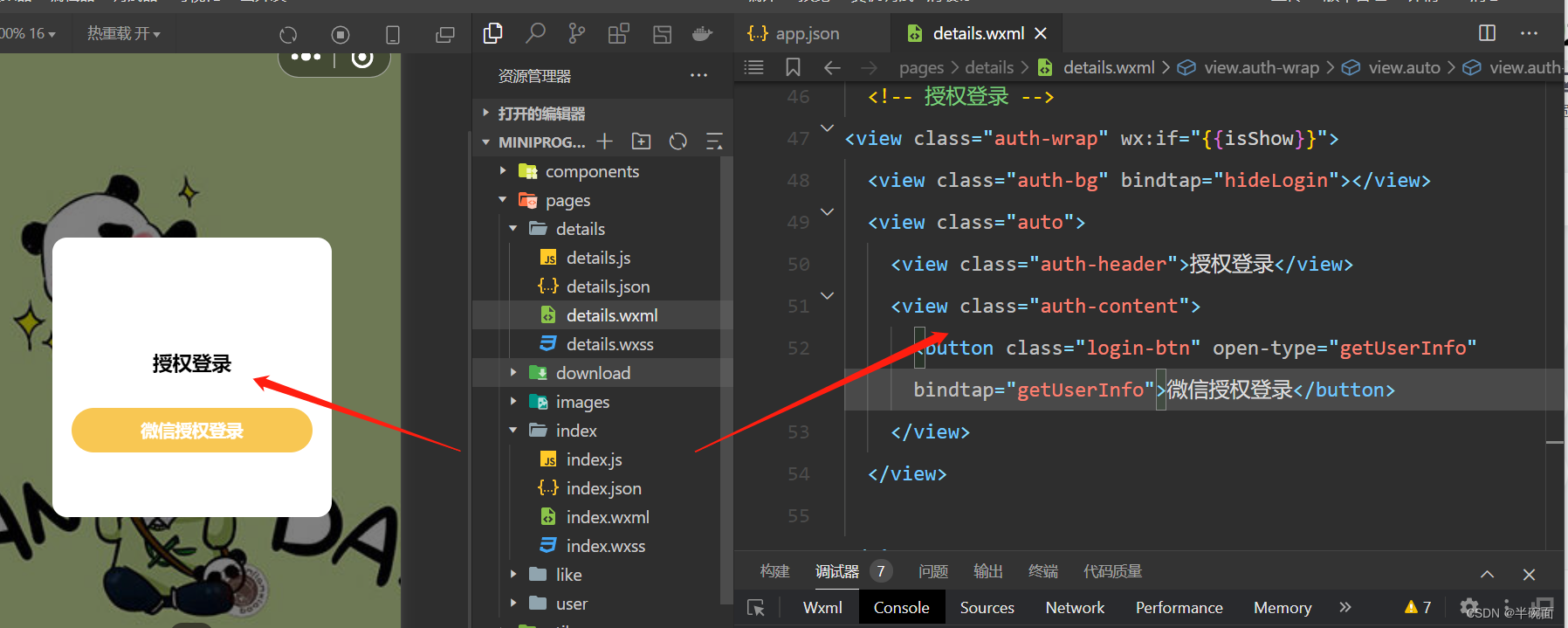Open the hot reload dropdown

(124, 33)
